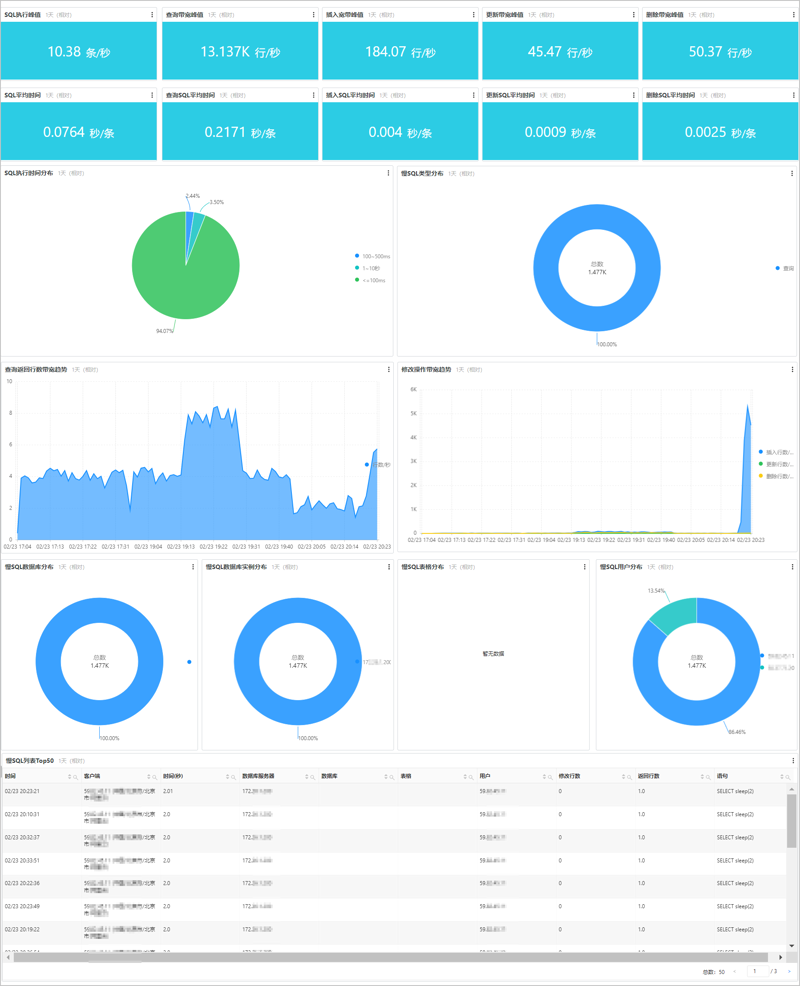
Task: Click the search icon in 用户 column header
Action: (x=550, y=777)
